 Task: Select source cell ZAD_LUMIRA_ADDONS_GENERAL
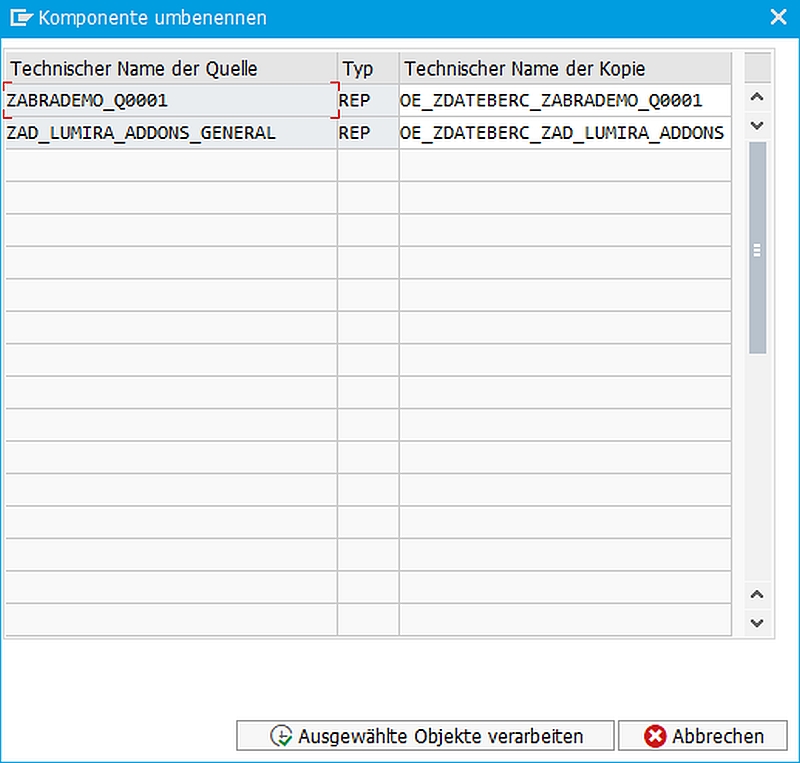[x=170, y=132]
